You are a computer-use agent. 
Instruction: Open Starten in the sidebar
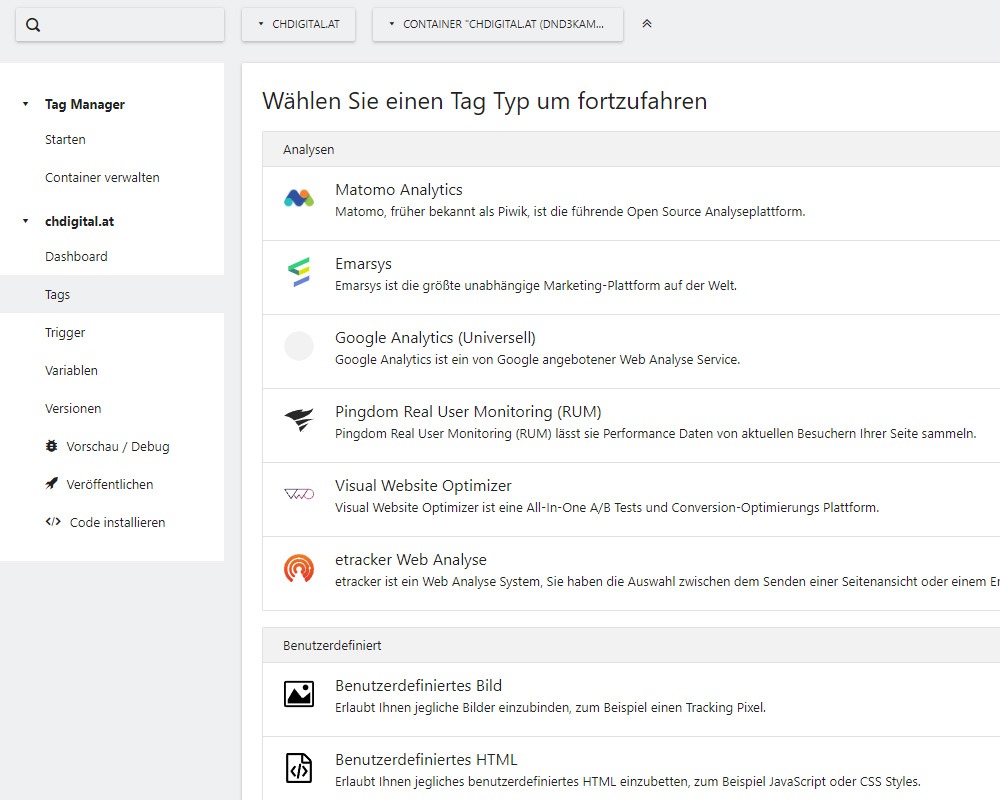[x=65, y=140]
